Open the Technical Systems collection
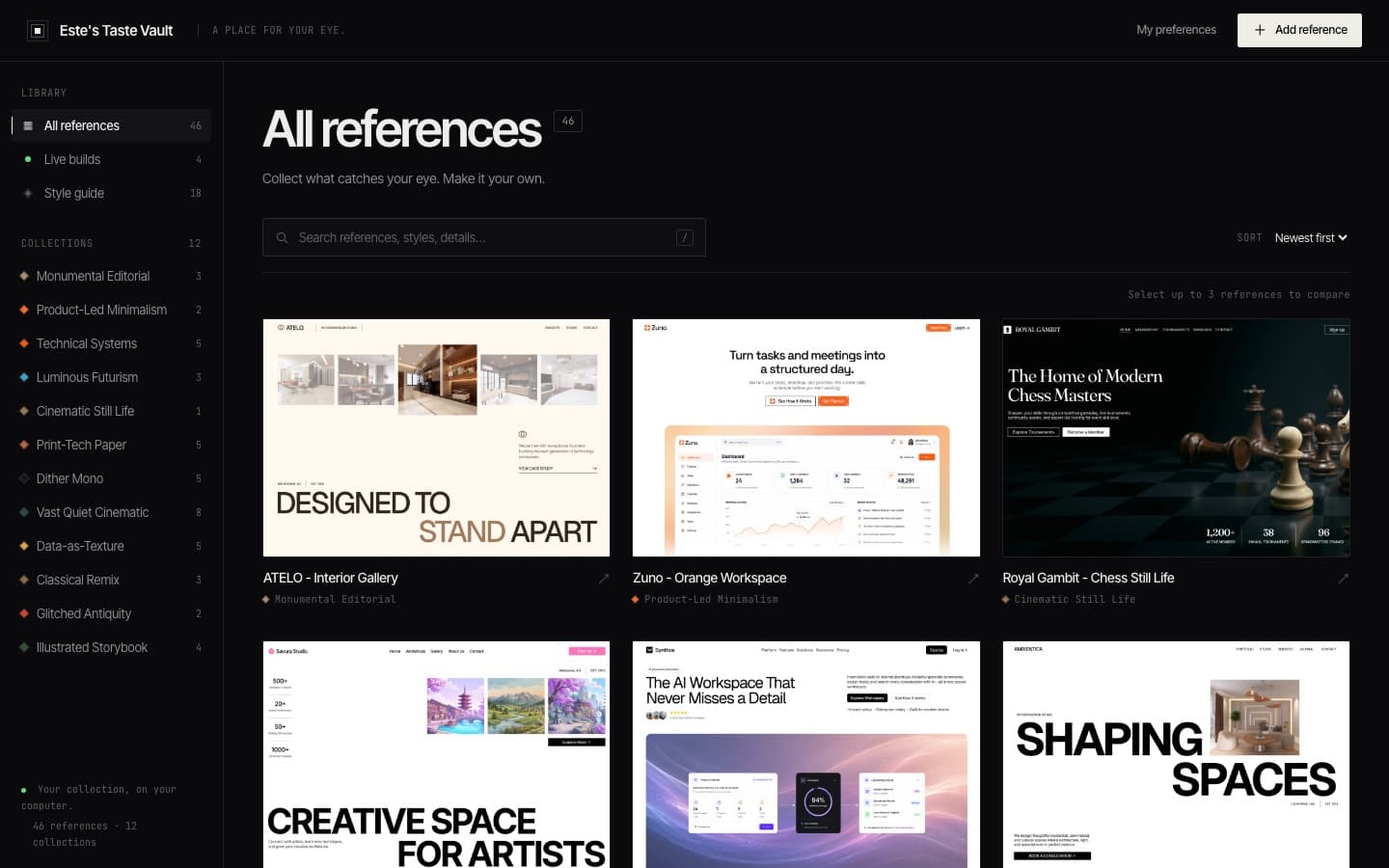Screen dimensions: 1389x868 click(112, 343)
